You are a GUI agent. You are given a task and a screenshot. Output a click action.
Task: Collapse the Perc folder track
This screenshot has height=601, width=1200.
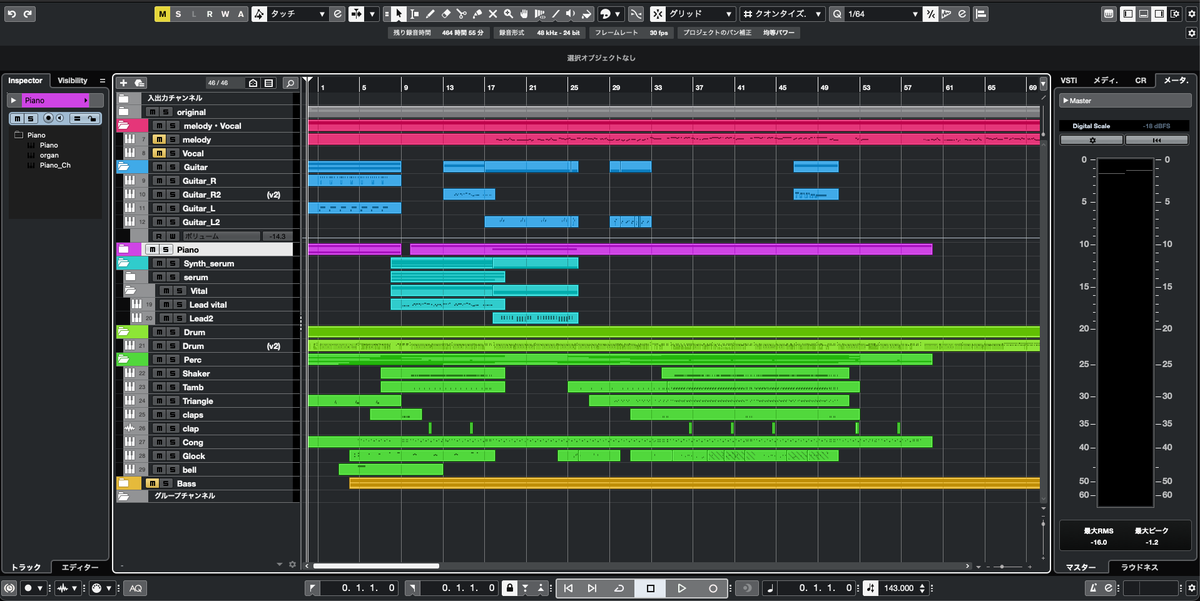click(124, 359)
